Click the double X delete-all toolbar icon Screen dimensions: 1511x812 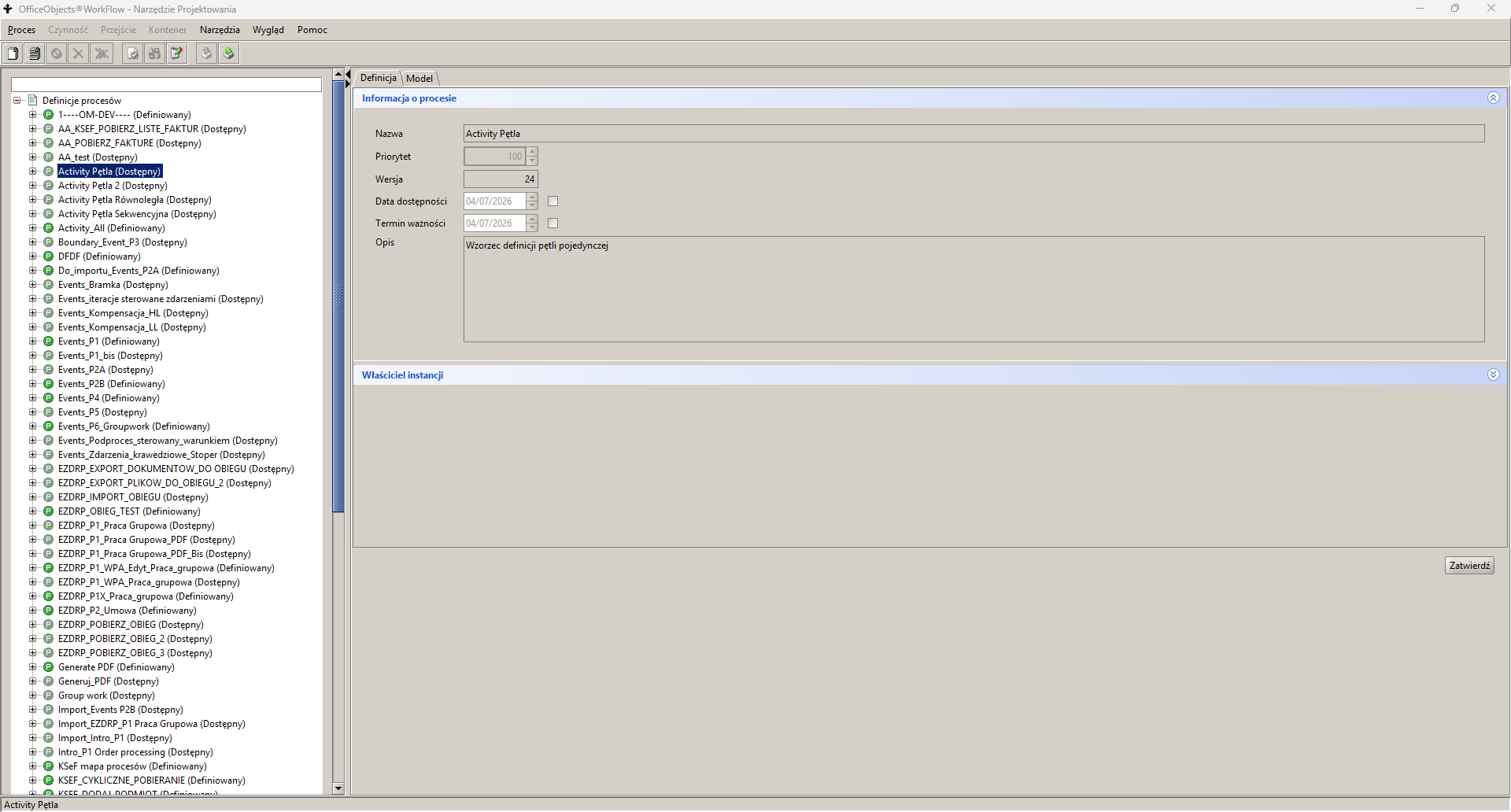point(102,54)
